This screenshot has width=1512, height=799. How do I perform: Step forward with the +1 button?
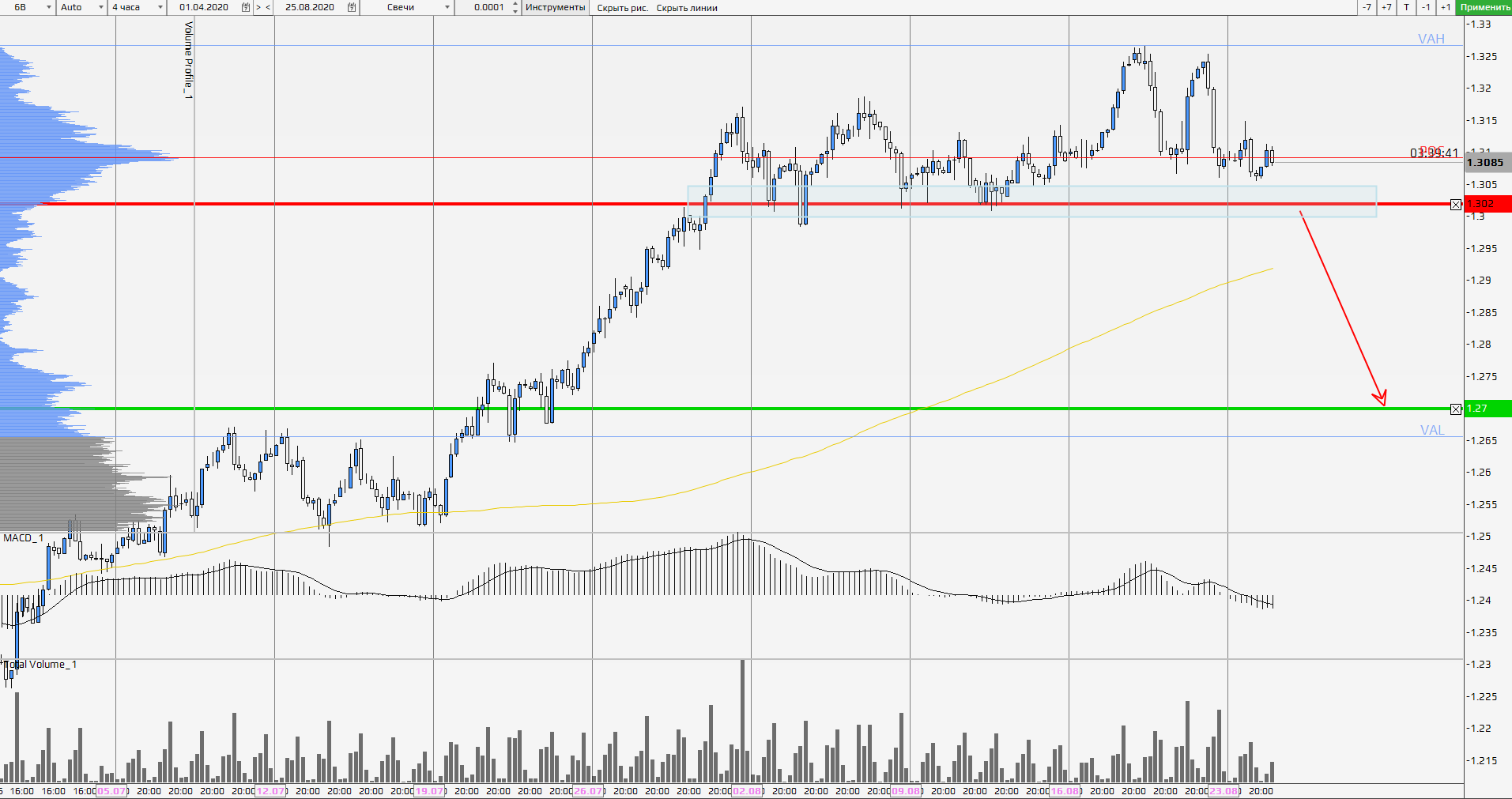1446,7
